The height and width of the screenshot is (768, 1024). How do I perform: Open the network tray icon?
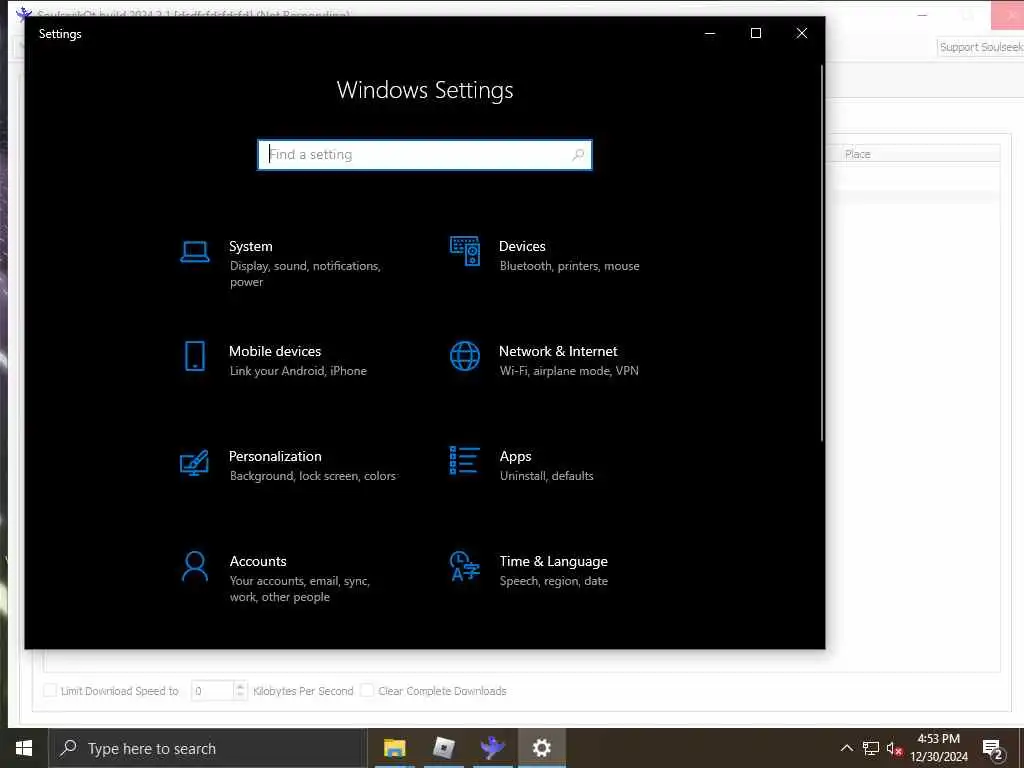point(871,748)
